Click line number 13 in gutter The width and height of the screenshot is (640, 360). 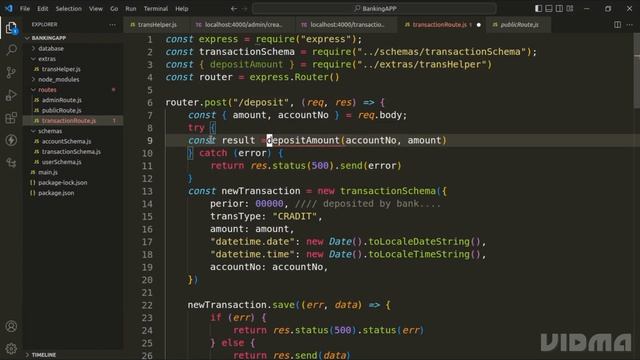[147, 191]
